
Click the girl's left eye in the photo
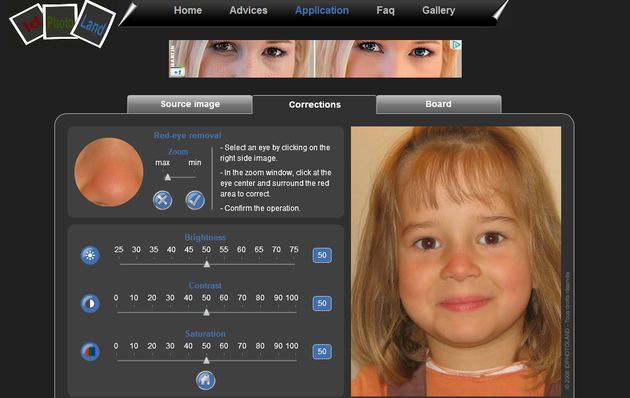(x=491, y=239)
